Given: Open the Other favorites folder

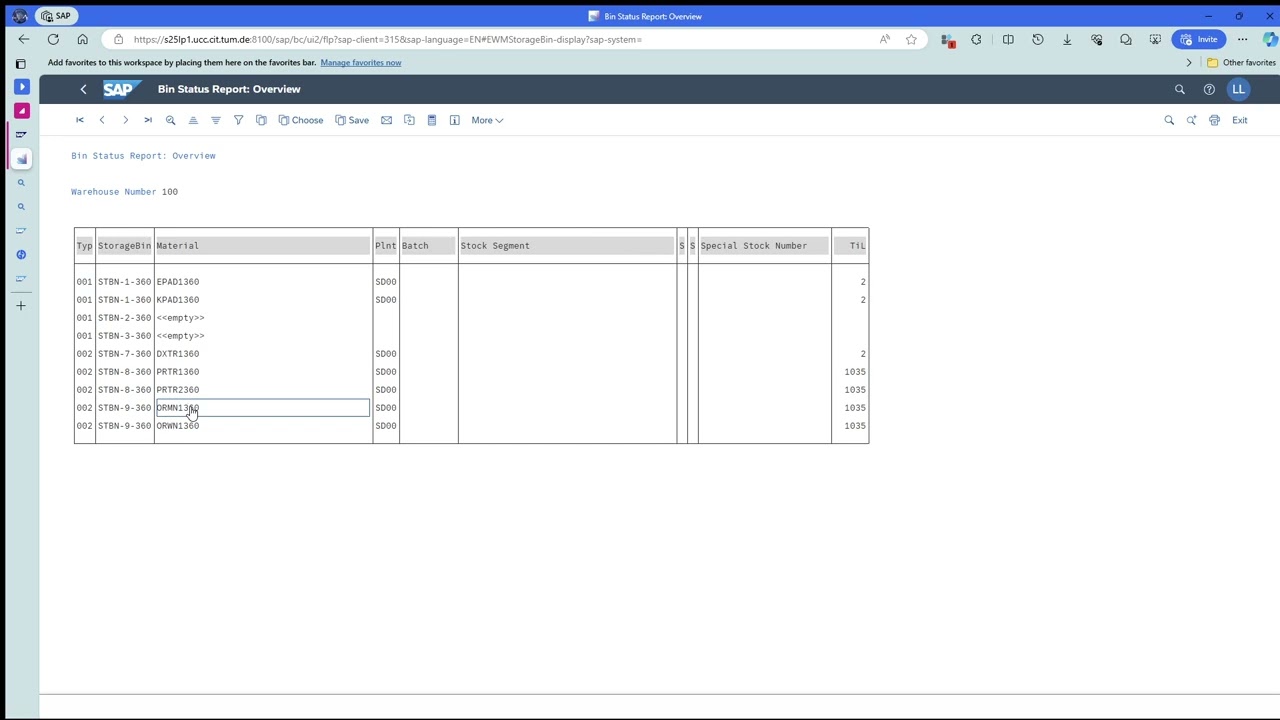Looking at the screenshot, I should 1241,62.
